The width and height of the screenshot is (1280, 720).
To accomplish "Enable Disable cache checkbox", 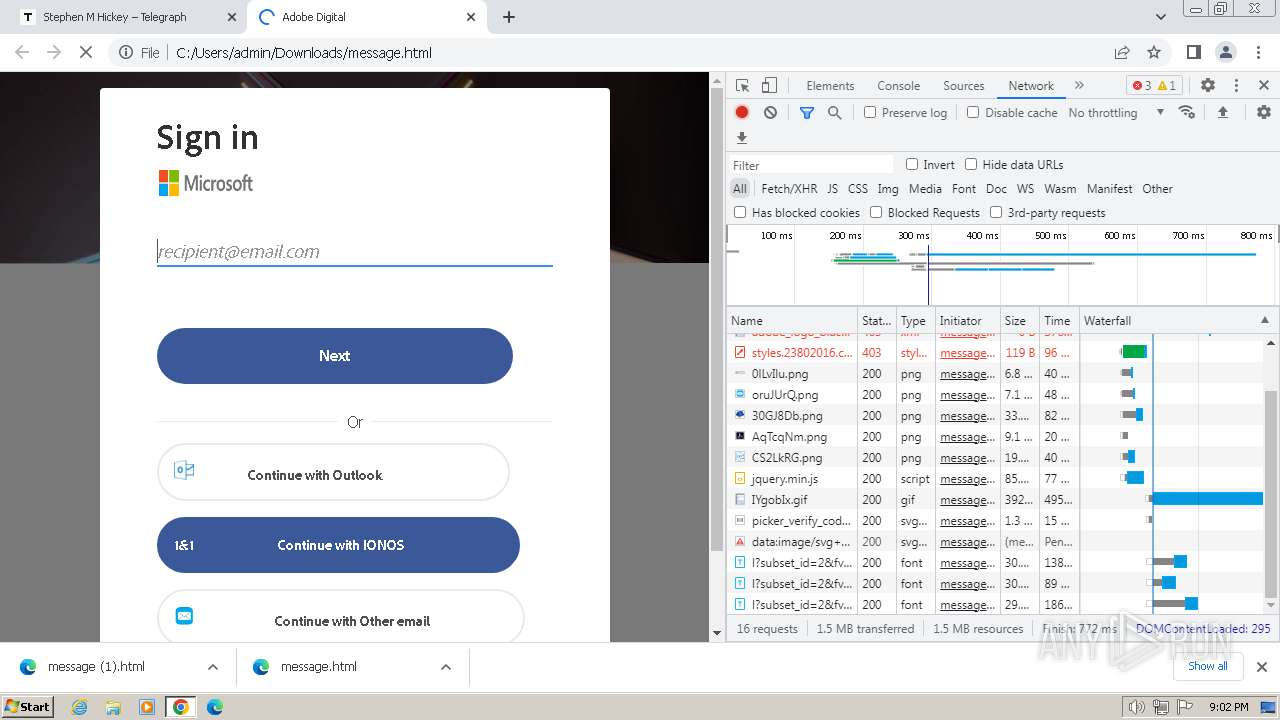I will click(973, 113).
